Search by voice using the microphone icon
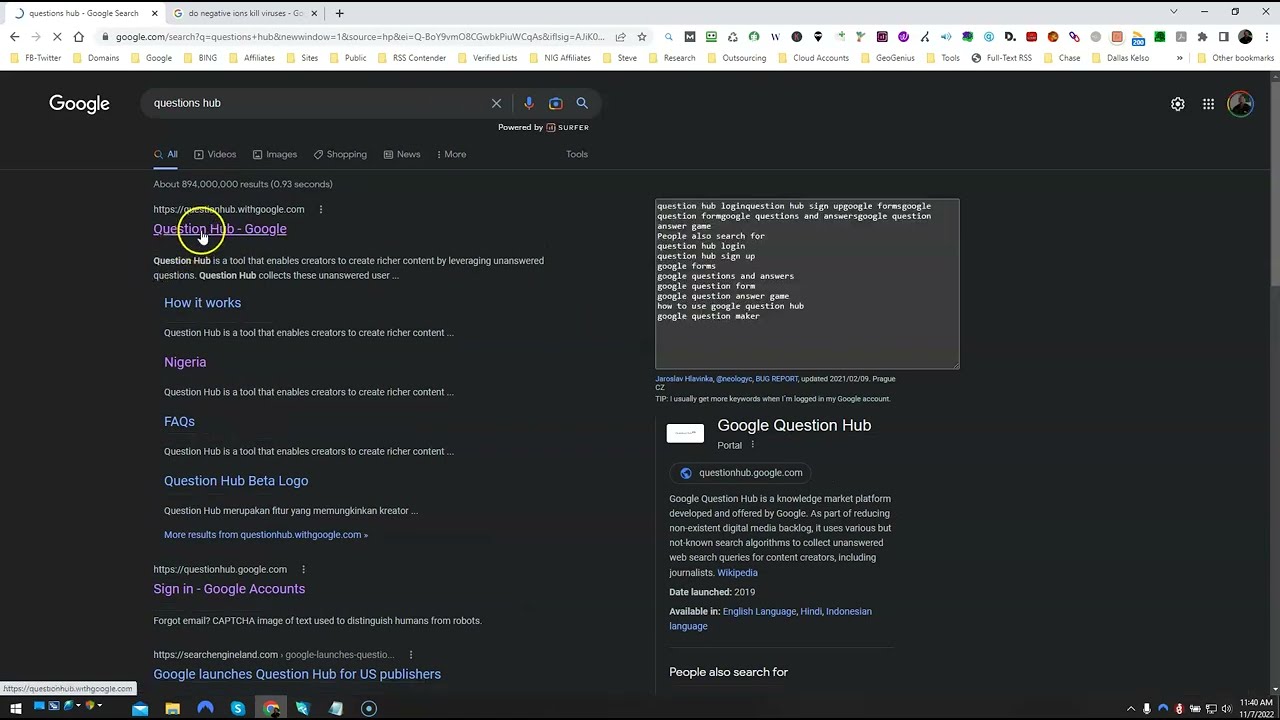This screenshot has width=1280, height=720. click(x=529, y=103)
